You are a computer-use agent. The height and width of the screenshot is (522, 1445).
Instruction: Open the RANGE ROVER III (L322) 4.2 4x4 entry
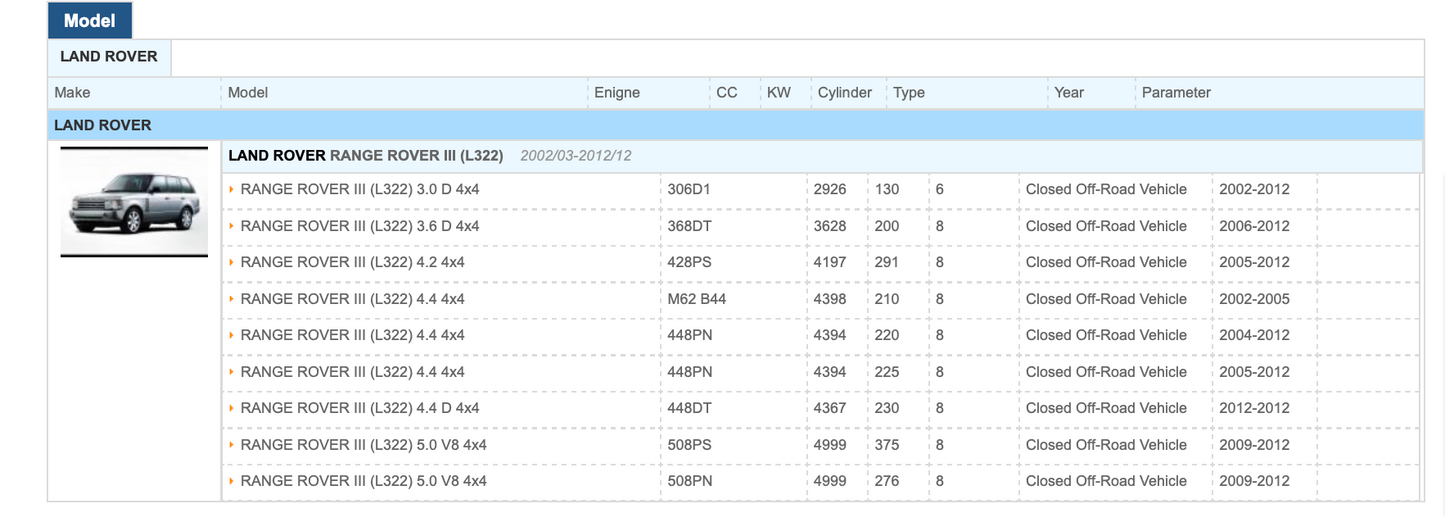353,262
